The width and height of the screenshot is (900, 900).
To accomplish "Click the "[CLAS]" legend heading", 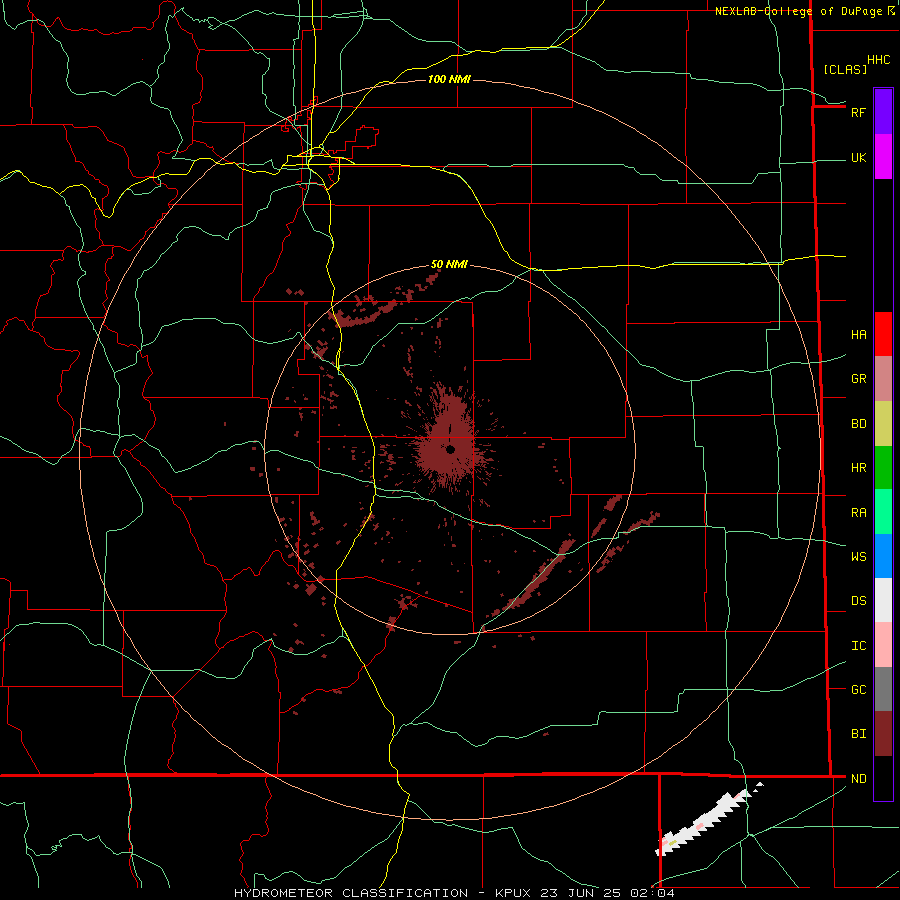I will pyautogui.click(x=845, y=69).
